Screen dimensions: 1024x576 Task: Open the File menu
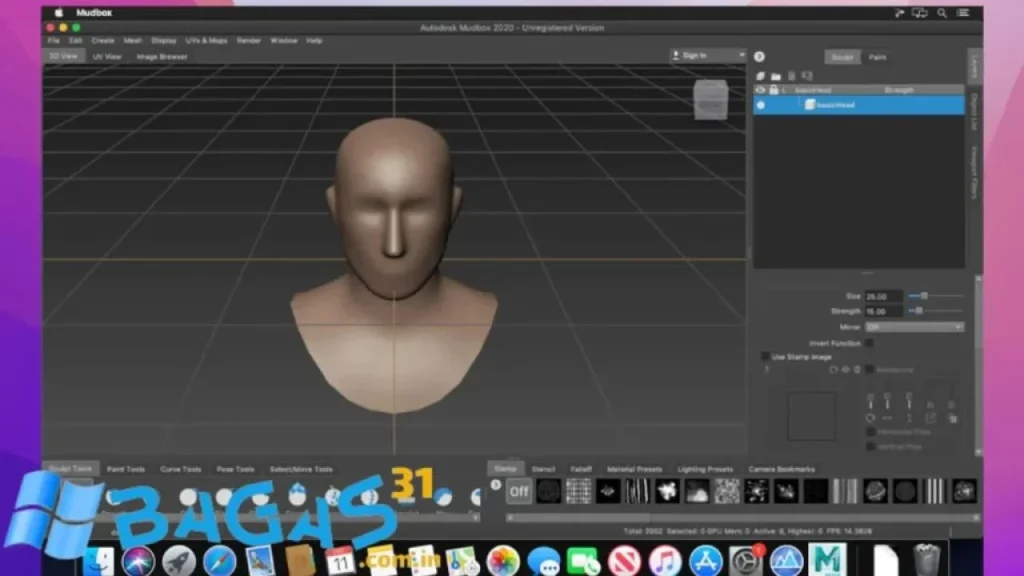click(53, 40)
